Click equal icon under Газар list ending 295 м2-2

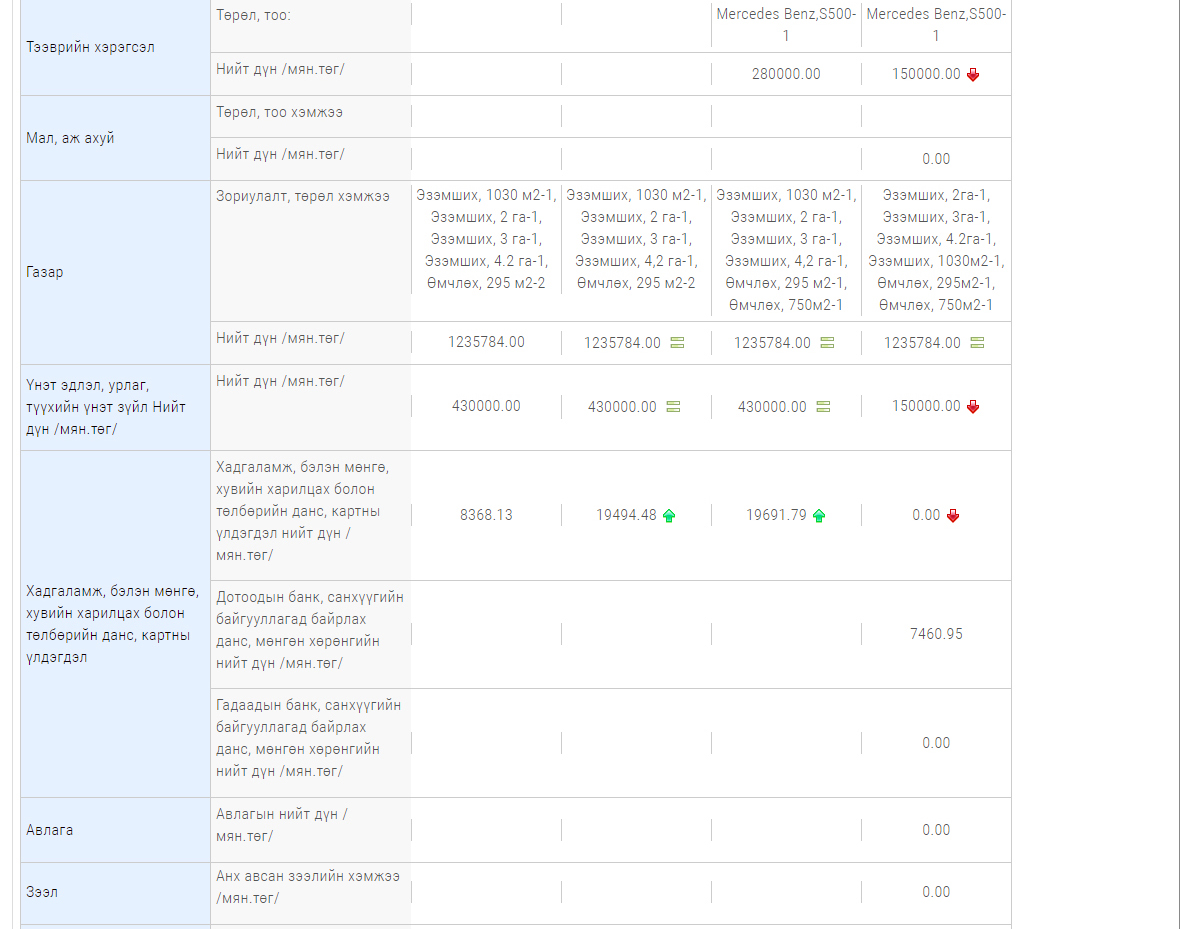pyautogui.click(x=677, y=343)
